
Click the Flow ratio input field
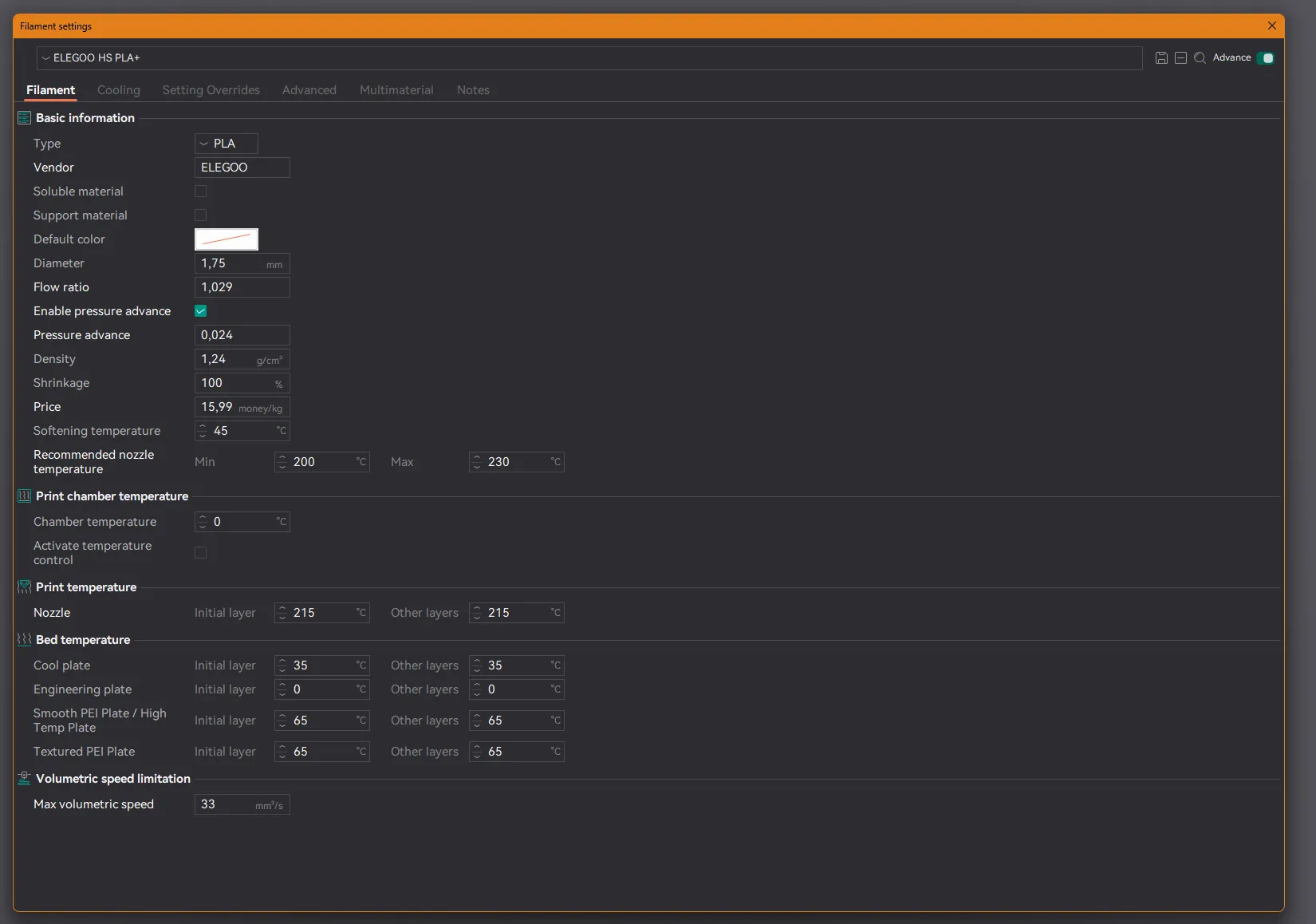pos(242,287)
